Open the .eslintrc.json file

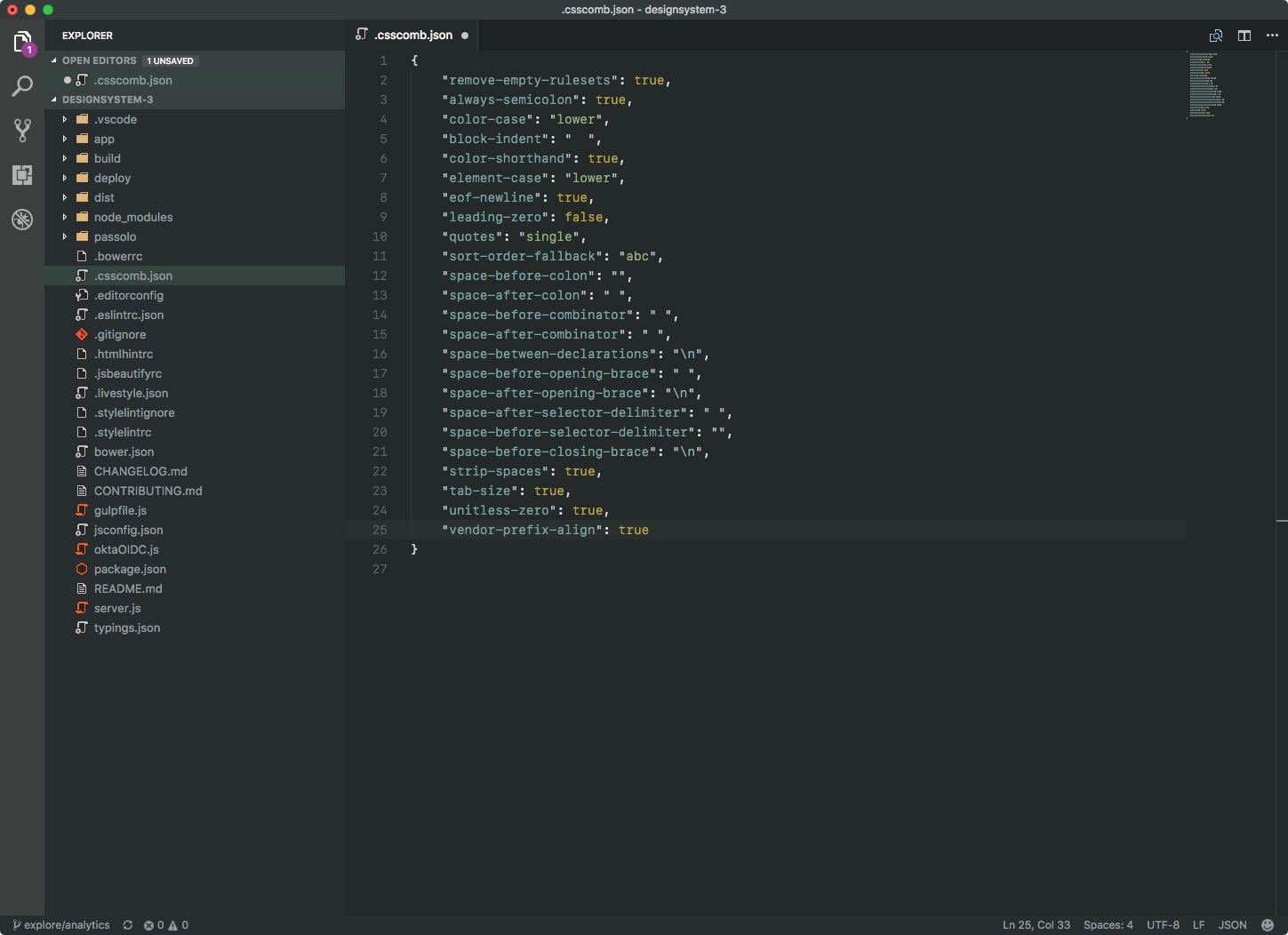[195, 315]
